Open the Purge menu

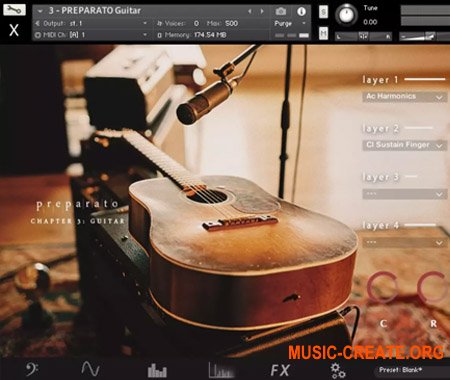click(290, 23)
